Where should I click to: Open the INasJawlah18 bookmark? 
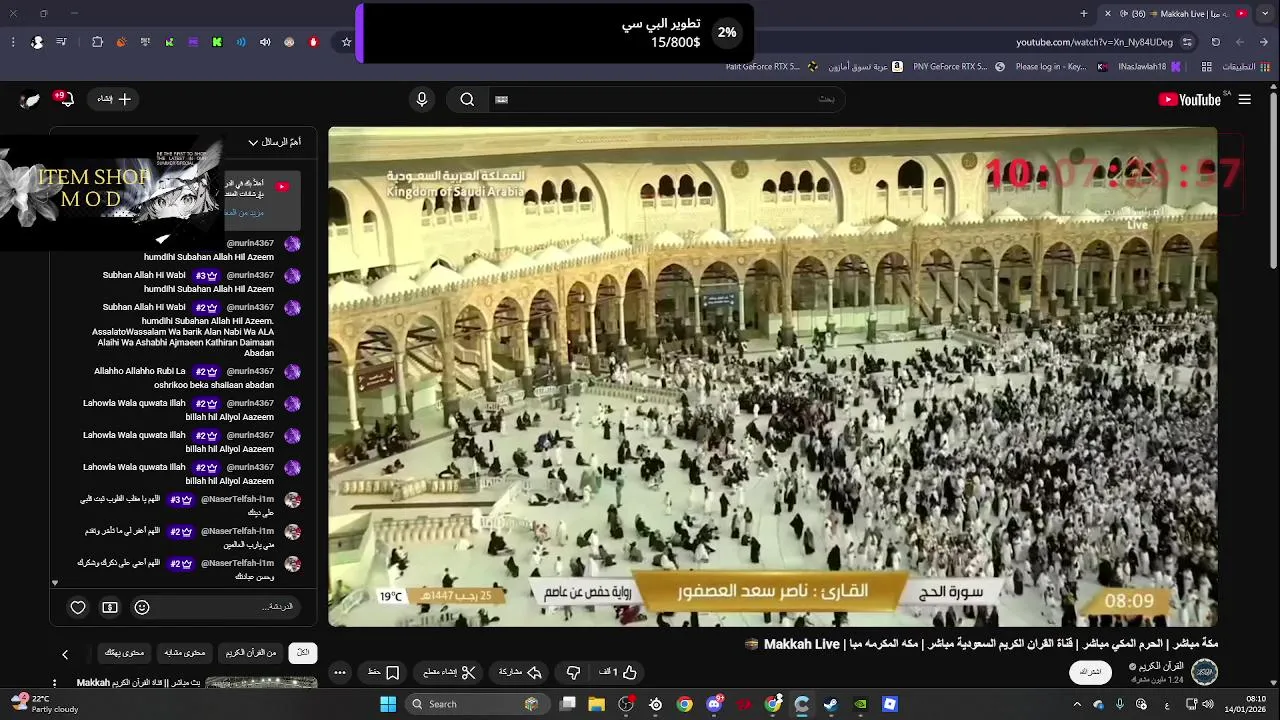pos(1149,67)
